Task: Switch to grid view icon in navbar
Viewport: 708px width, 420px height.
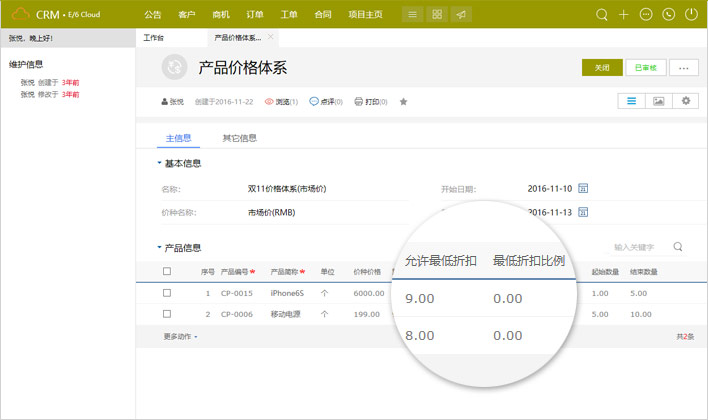Action: tap(436, 15)
